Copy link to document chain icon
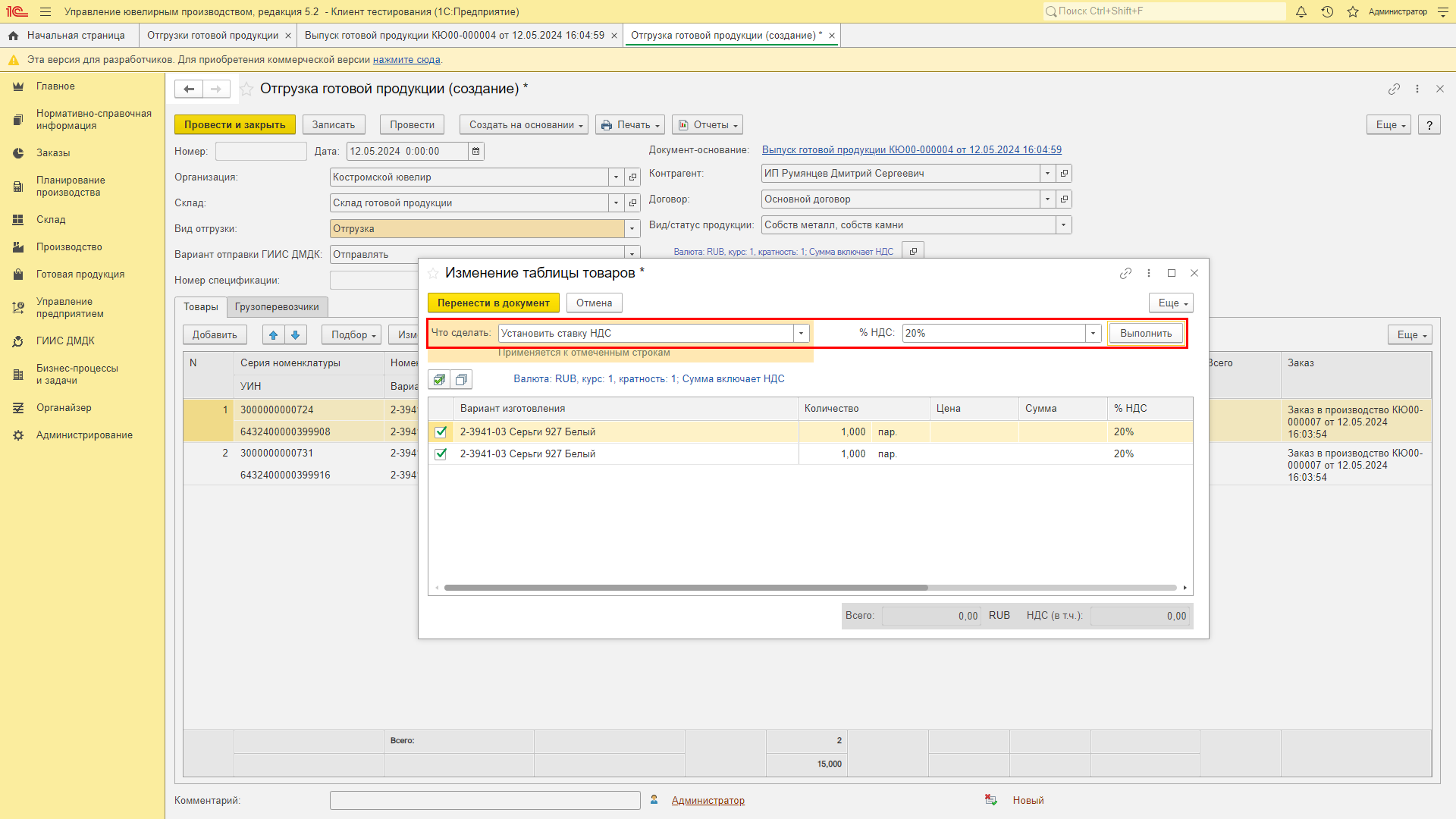Image resolution: width=1456 pixels, height=819 pixels. click(1394, 89)
